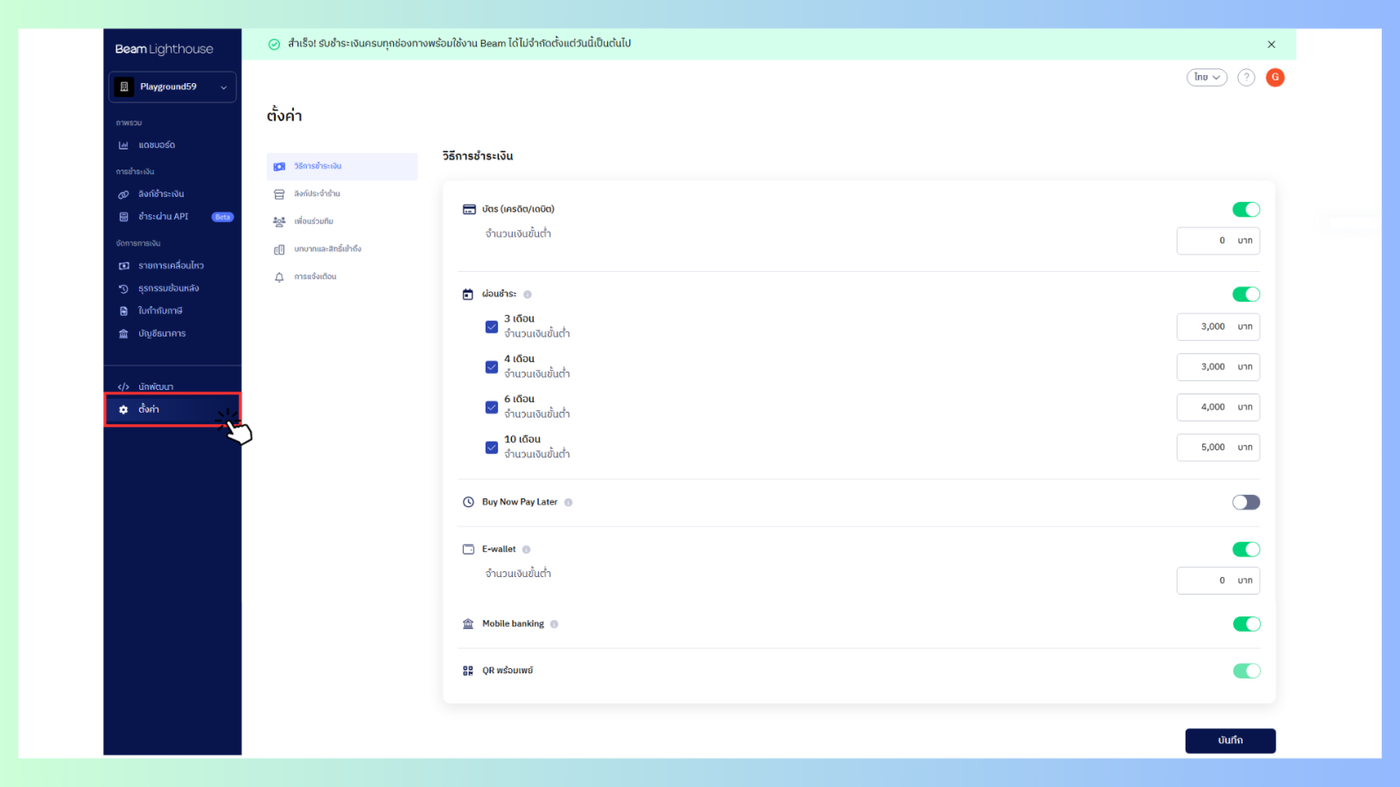1400x787 pixels.
Task: Click the ตั้งค่า page heading
Action: tap(284, 116)
